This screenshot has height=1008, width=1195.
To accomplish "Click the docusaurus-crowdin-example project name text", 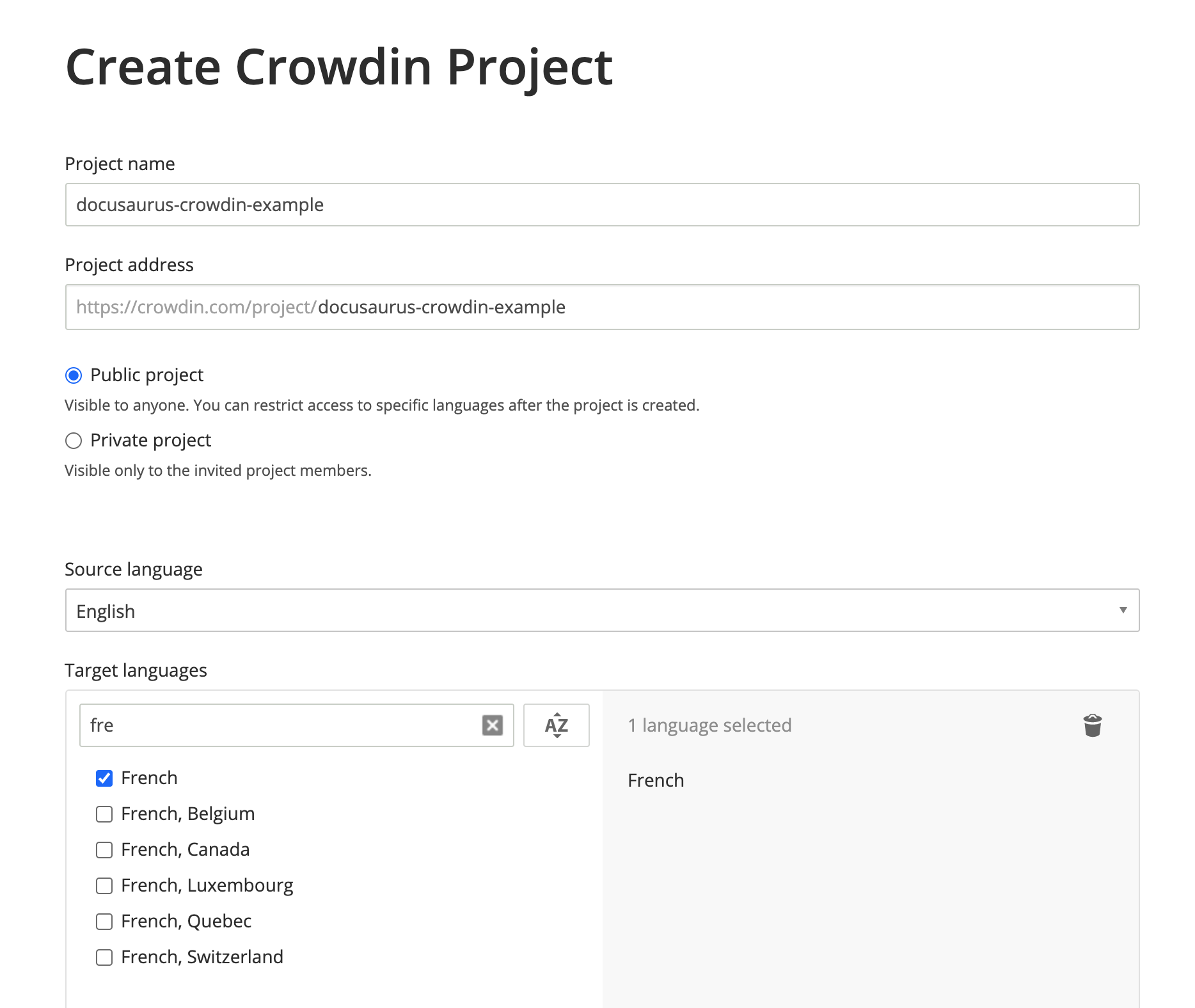I will pos(200,205).
